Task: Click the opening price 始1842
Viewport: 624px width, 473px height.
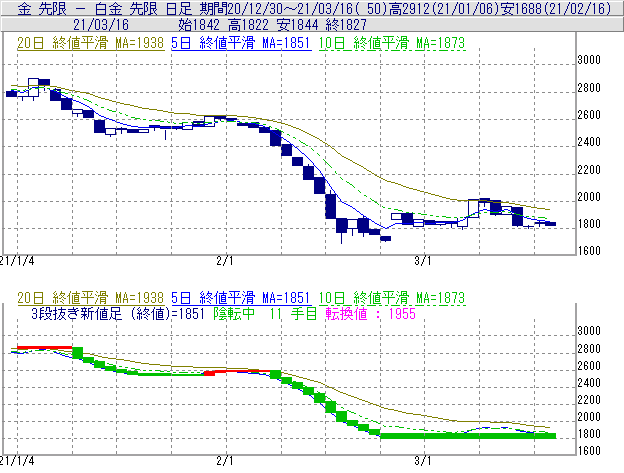Action: (x=199, y=25)
